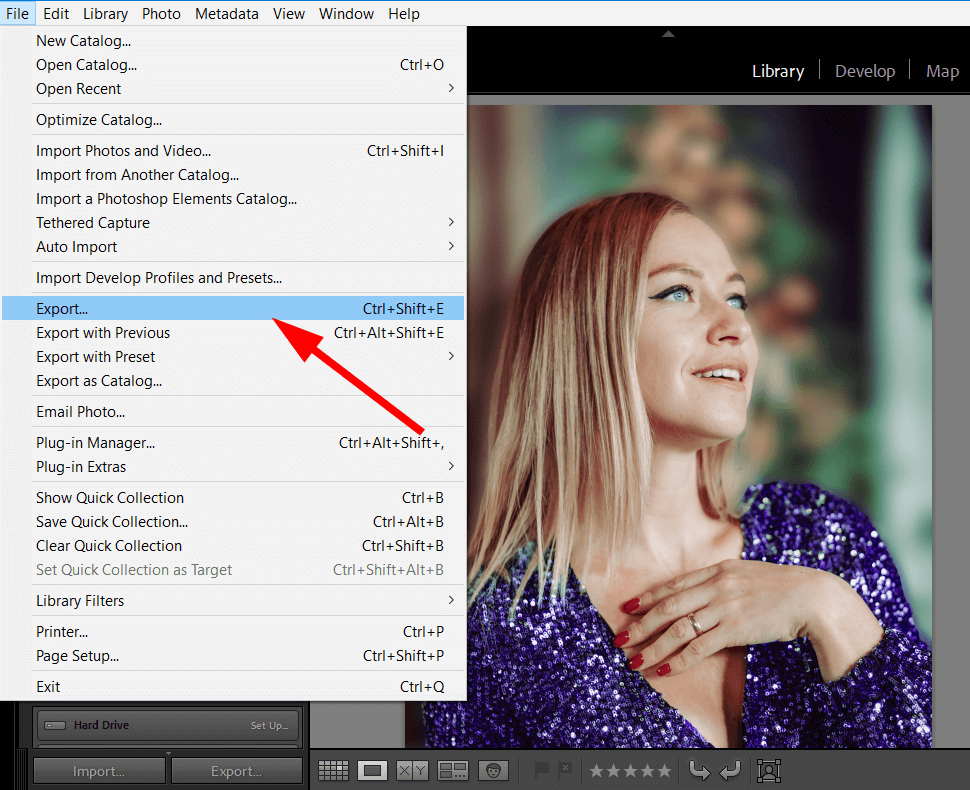Select Show Quick Collection
Viewport: 970px width, 790px height.
click(233, 498)
